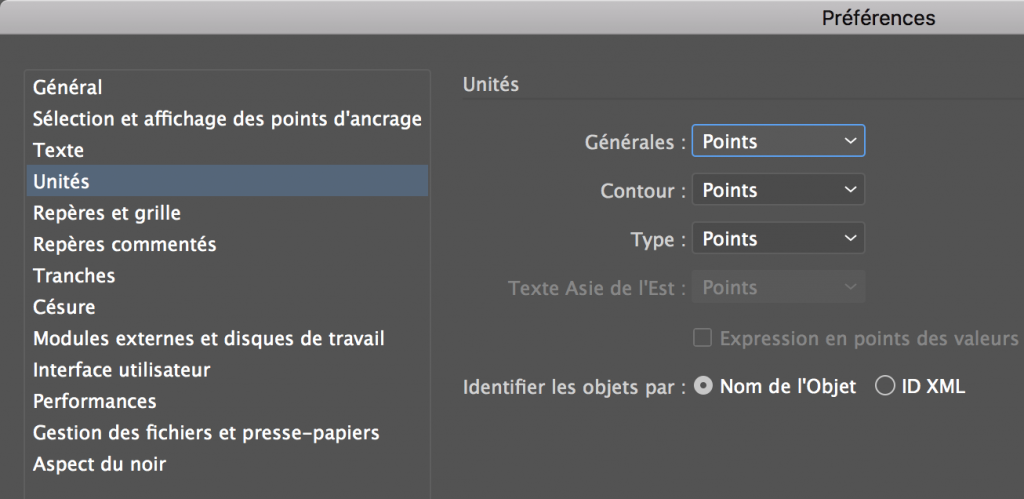Show the Repères commentés settings
Image resolution: width=1024 pixels, height=499 pixels.
124,244
